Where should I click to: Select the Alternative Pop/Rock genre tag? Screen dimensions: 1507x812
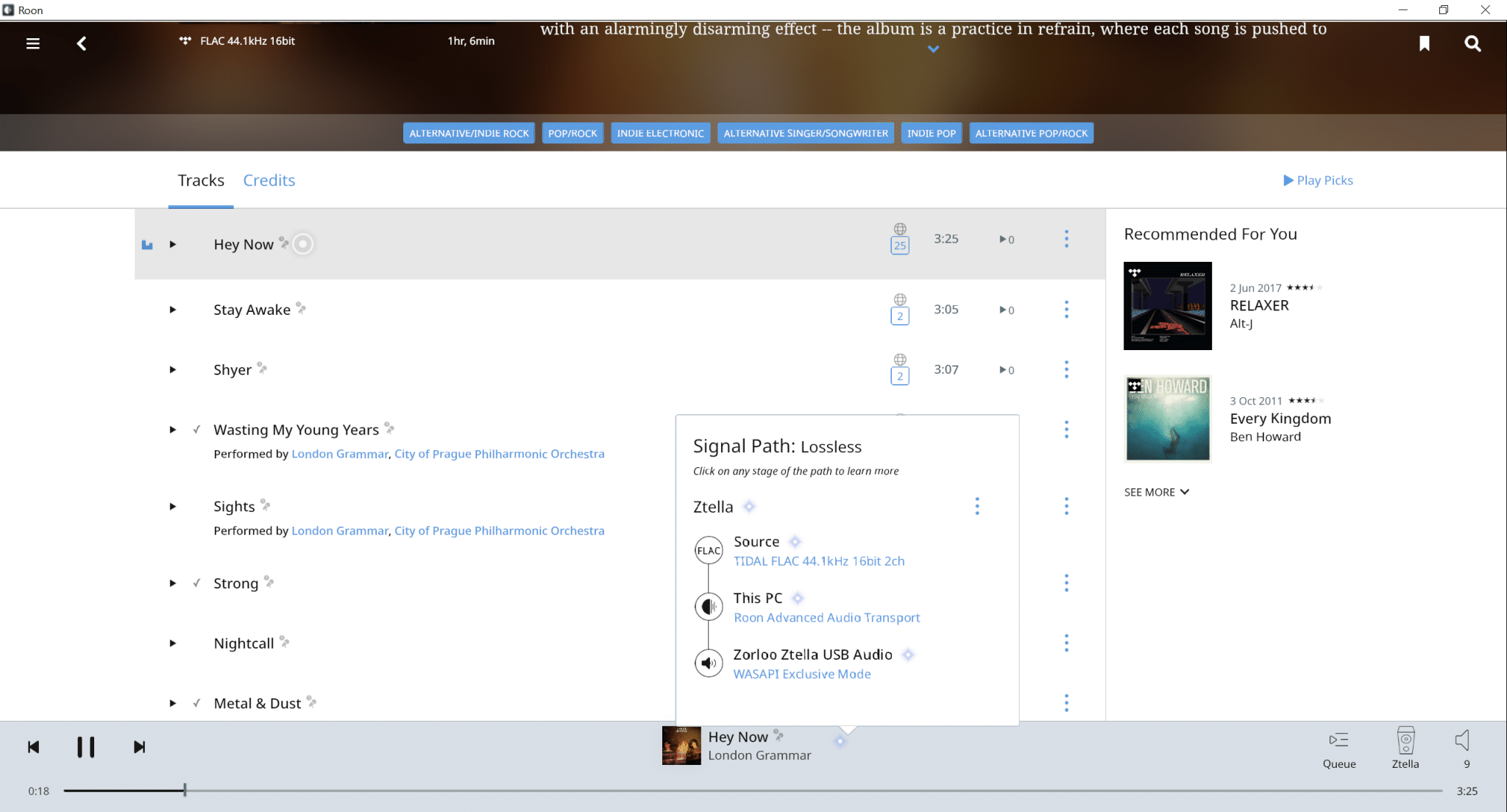click(1031, 133)
